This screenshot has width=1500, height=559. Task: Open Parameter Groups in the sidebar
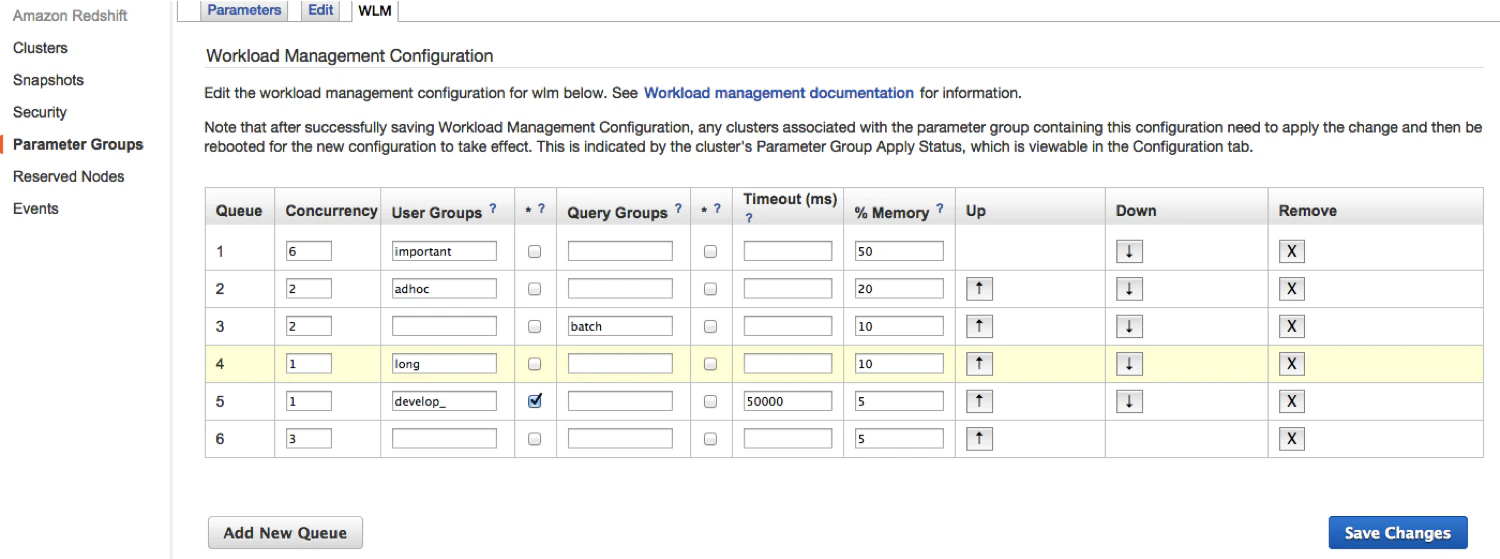point(78,144)
